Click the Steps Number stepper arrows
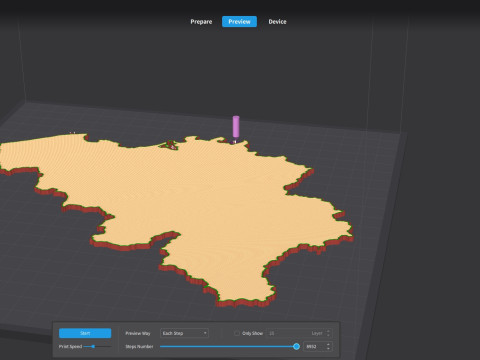480x360 pixels. coord(328,346)
